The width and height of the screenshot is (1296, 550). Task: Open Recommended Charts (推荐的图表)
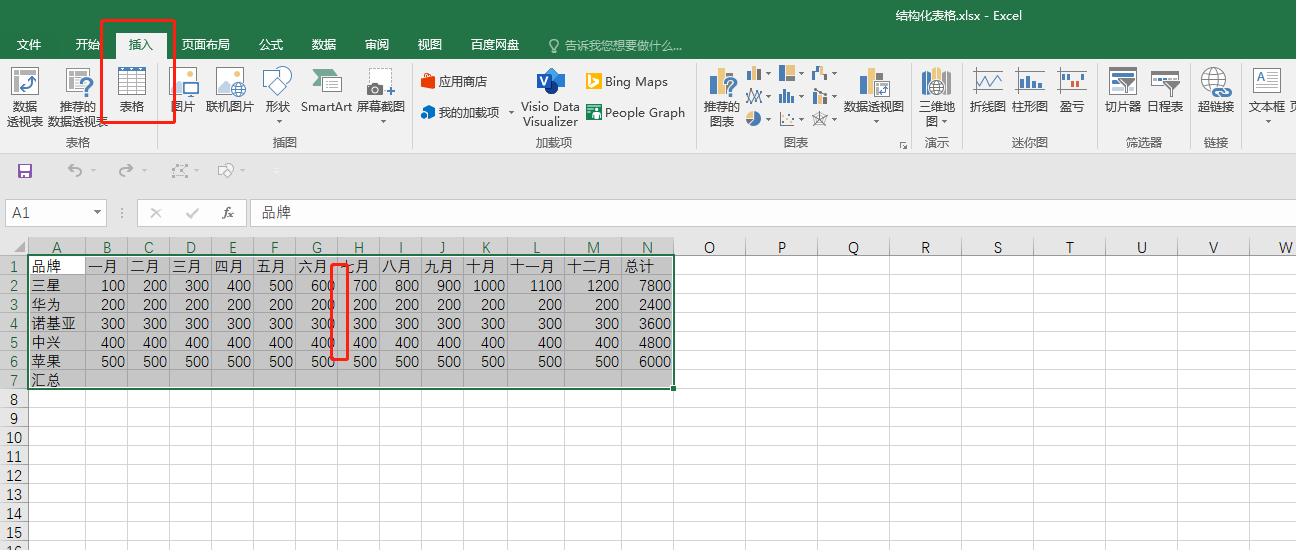point(721,98)
